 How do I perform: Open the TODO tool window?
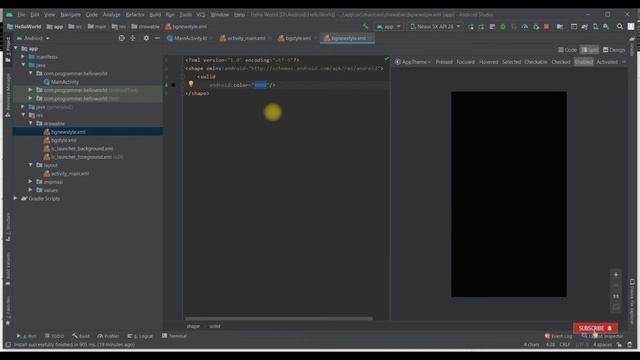tap(54, 336)
